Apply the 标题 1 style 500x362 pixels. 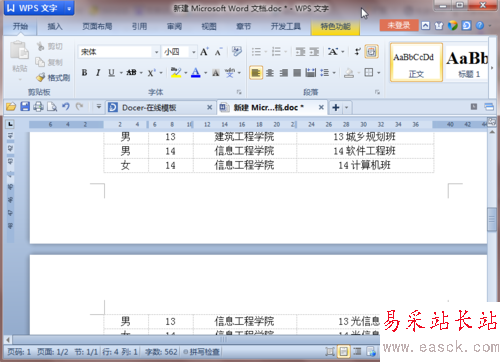(468, 62)
